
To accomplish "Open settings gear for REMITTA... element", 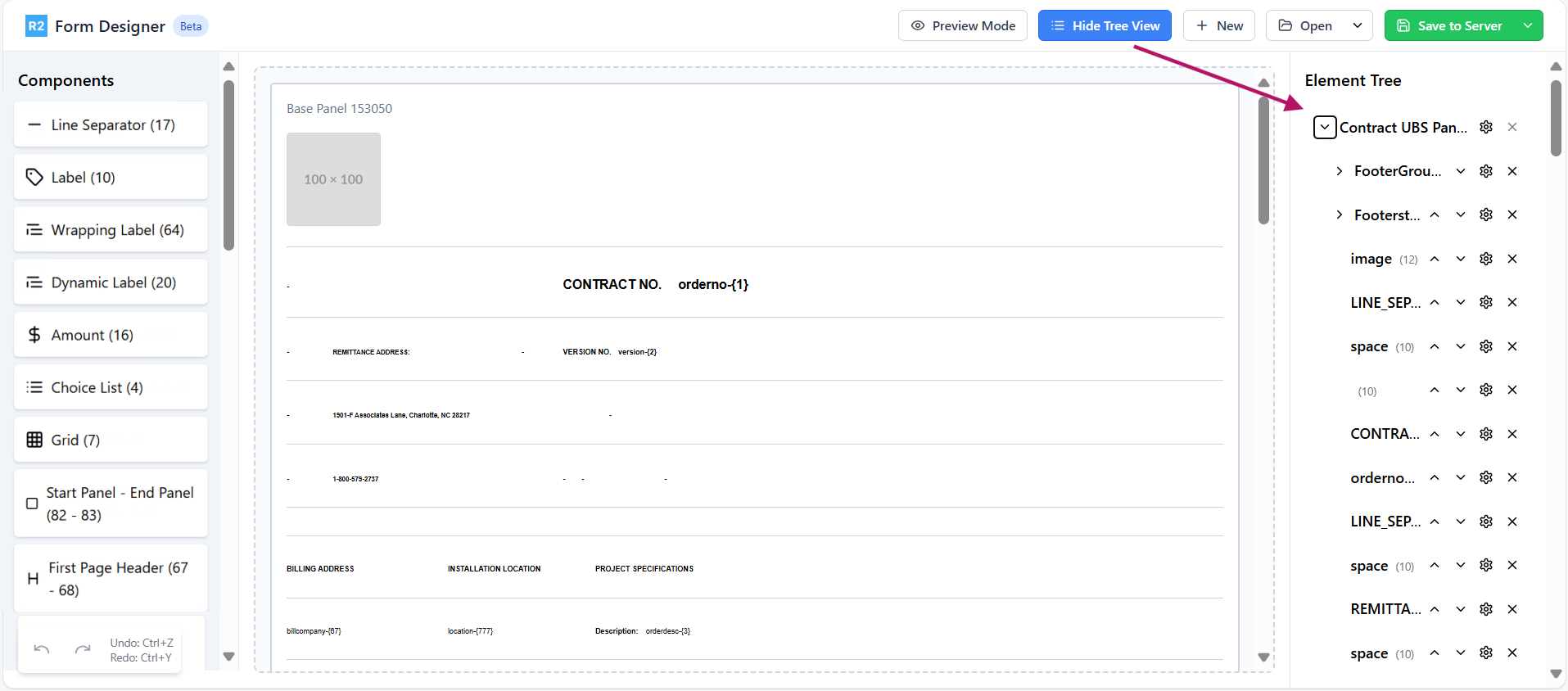I will pos(1486,609).
